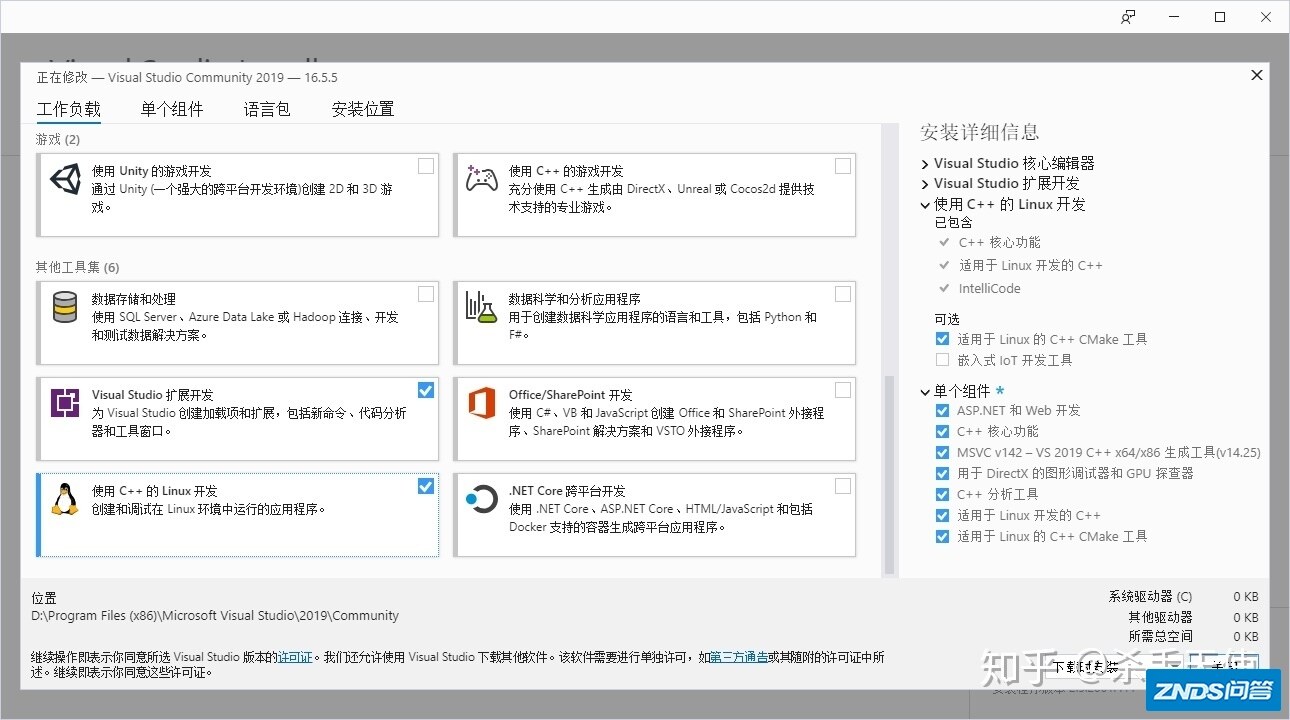
Task: Click the 安装详细信息 heading
Action: pyautogui.click(x=980, y=132)
